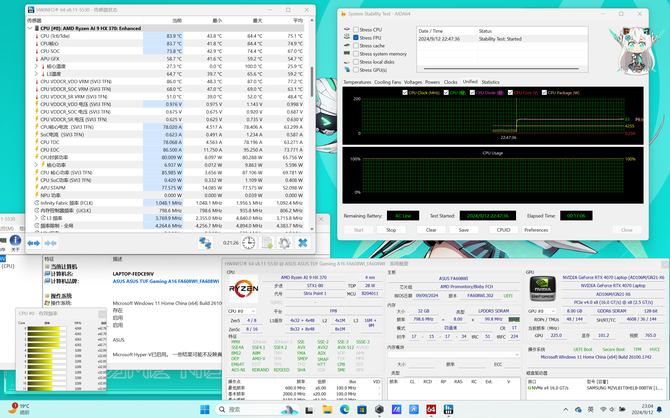Click the log file save icon in HWiNFO
Viewport: 670px width, 418px height.
click(267, 243)
